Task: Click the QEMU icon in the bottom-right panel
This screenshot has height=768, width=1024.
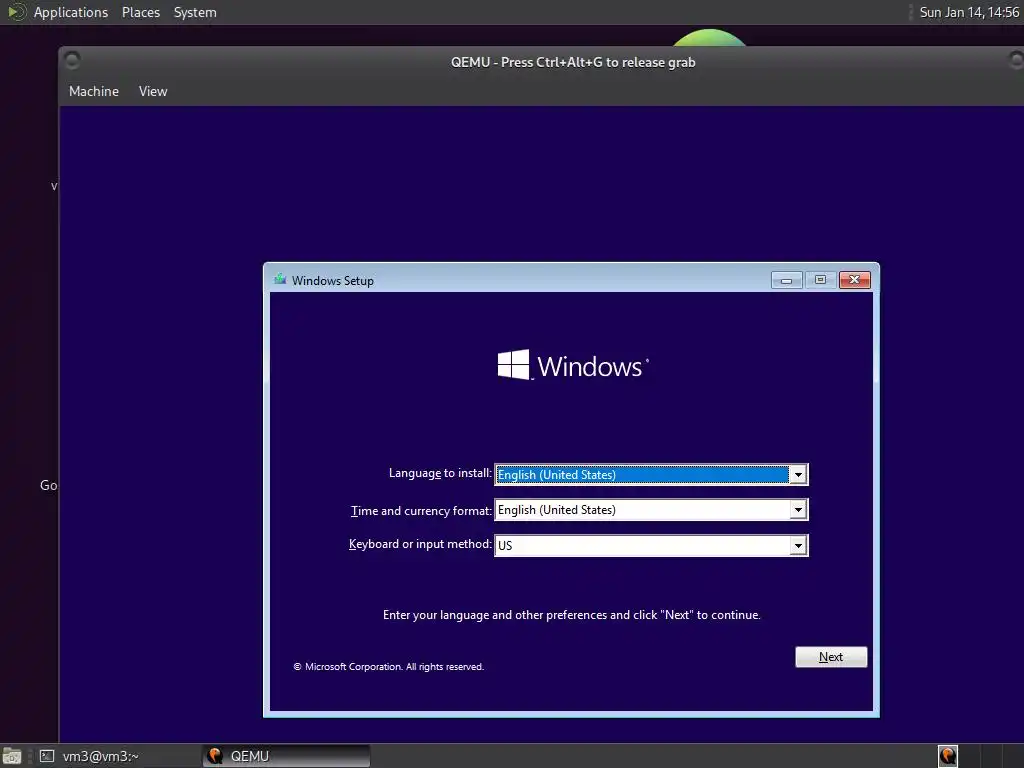Action: tap(948, 756)
